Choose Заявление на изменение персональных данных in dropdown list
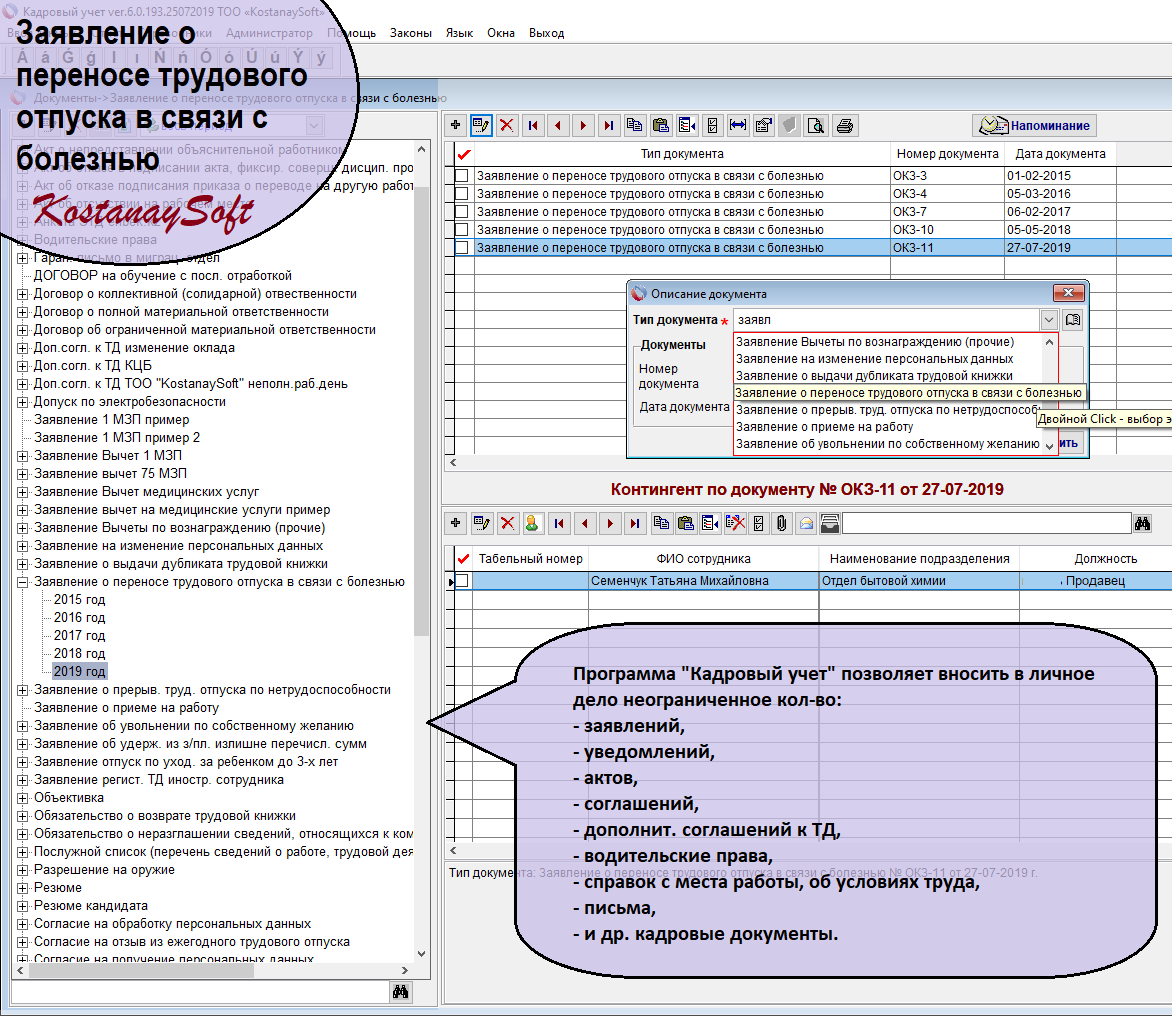This screenshot has width=1172, height=1016. point(875,359)
